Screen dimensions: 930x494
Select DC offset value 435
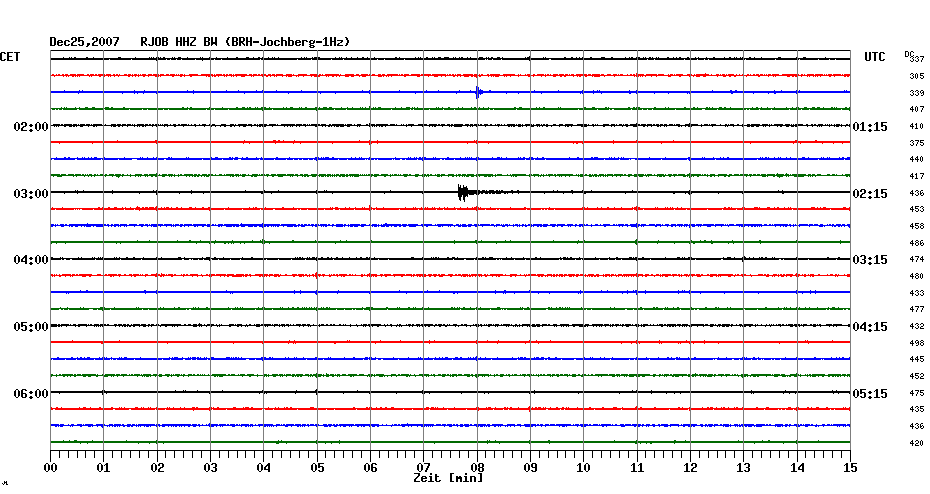[x=917, y=409]
